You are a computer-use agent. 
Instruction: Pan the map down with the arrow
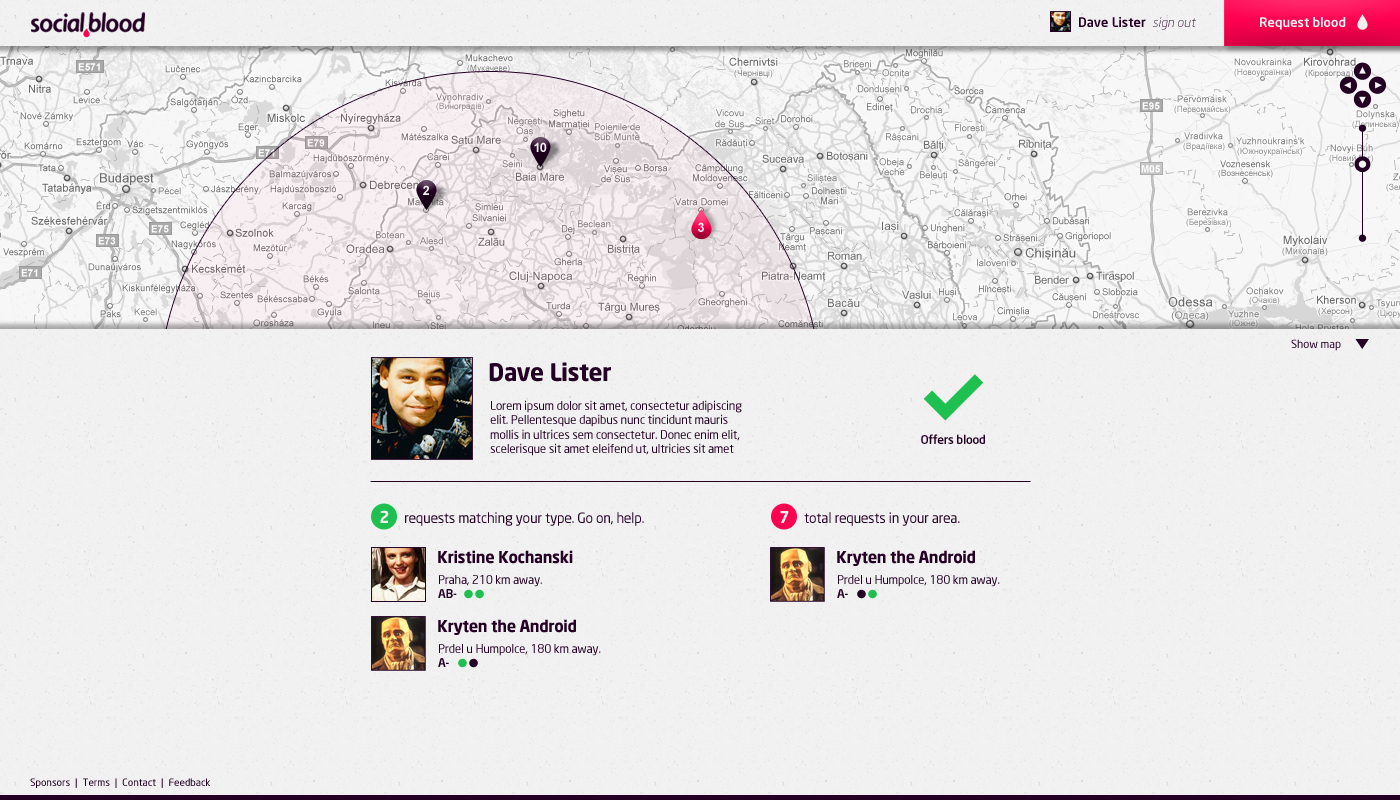click(1362, 99)
